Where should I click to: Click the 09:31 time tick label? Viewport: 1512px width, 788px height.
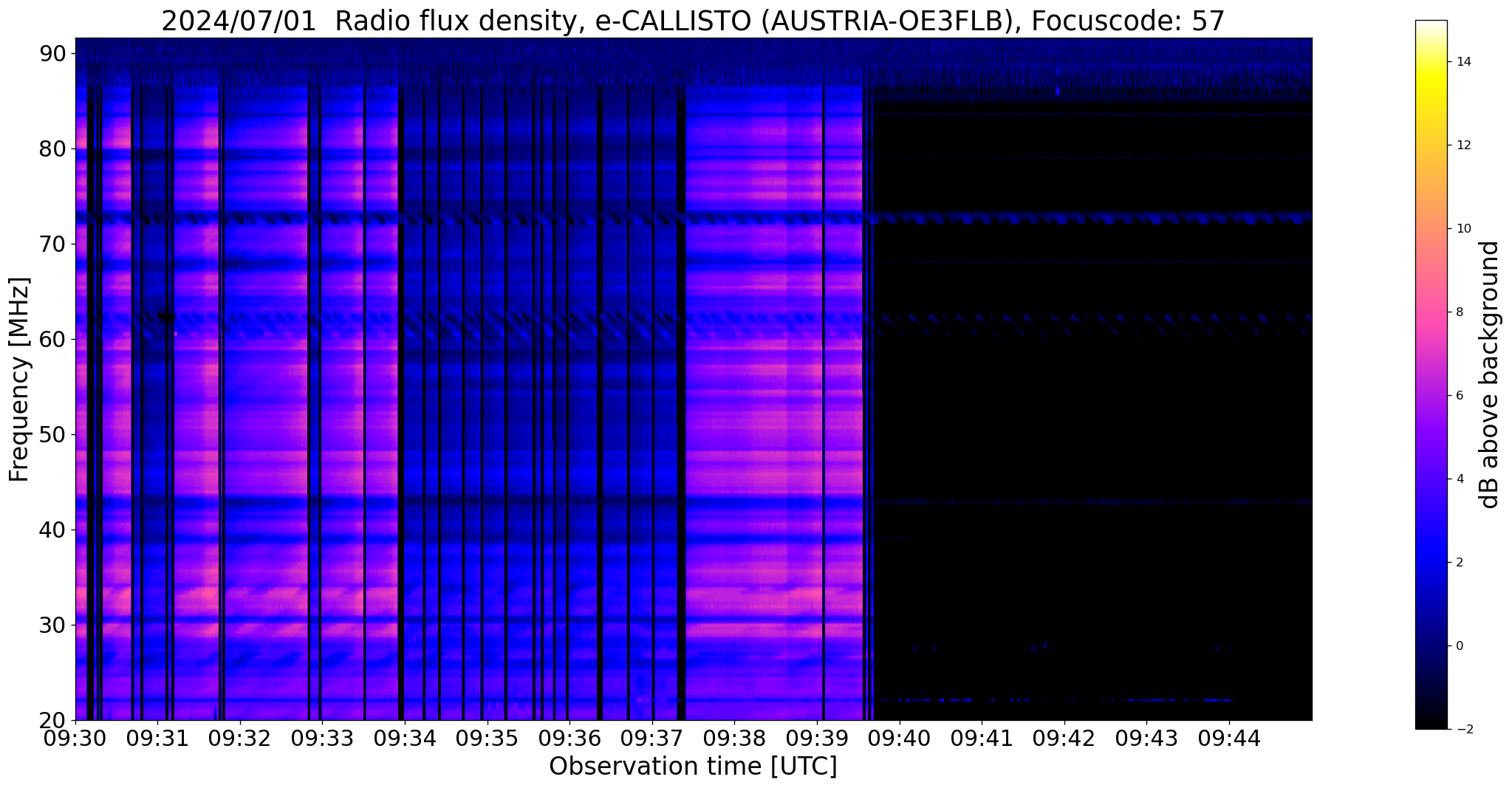157,739
